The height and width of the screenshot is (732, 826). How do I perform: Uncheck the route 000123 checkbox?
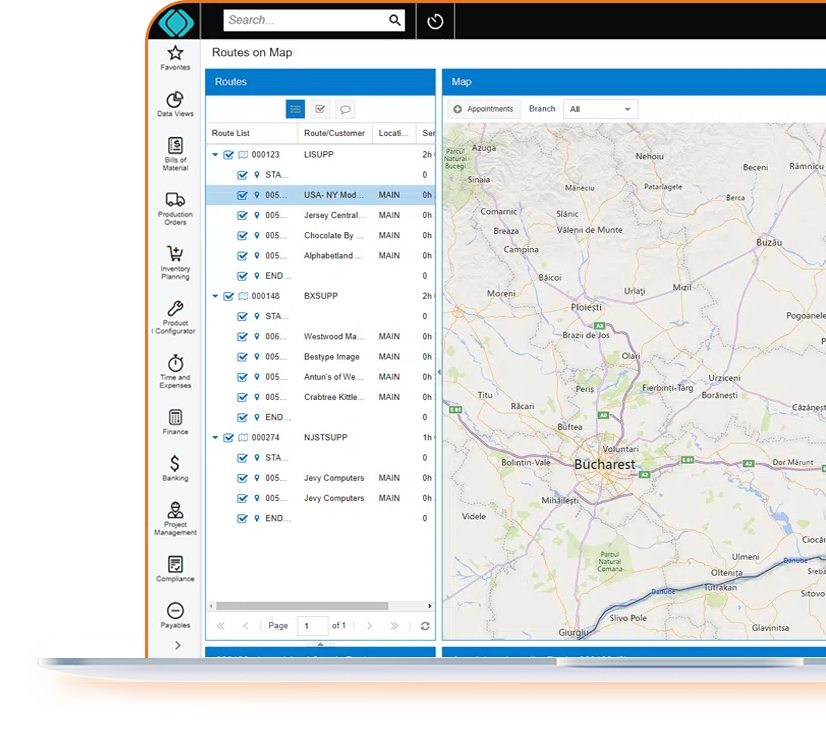pos(229,155)
